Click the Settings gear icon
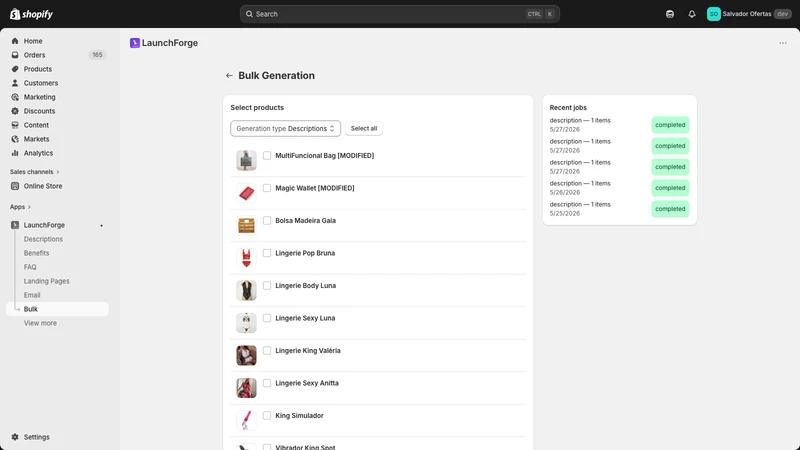Viewport: 800px width, 450px height. (x=15, y=437)
